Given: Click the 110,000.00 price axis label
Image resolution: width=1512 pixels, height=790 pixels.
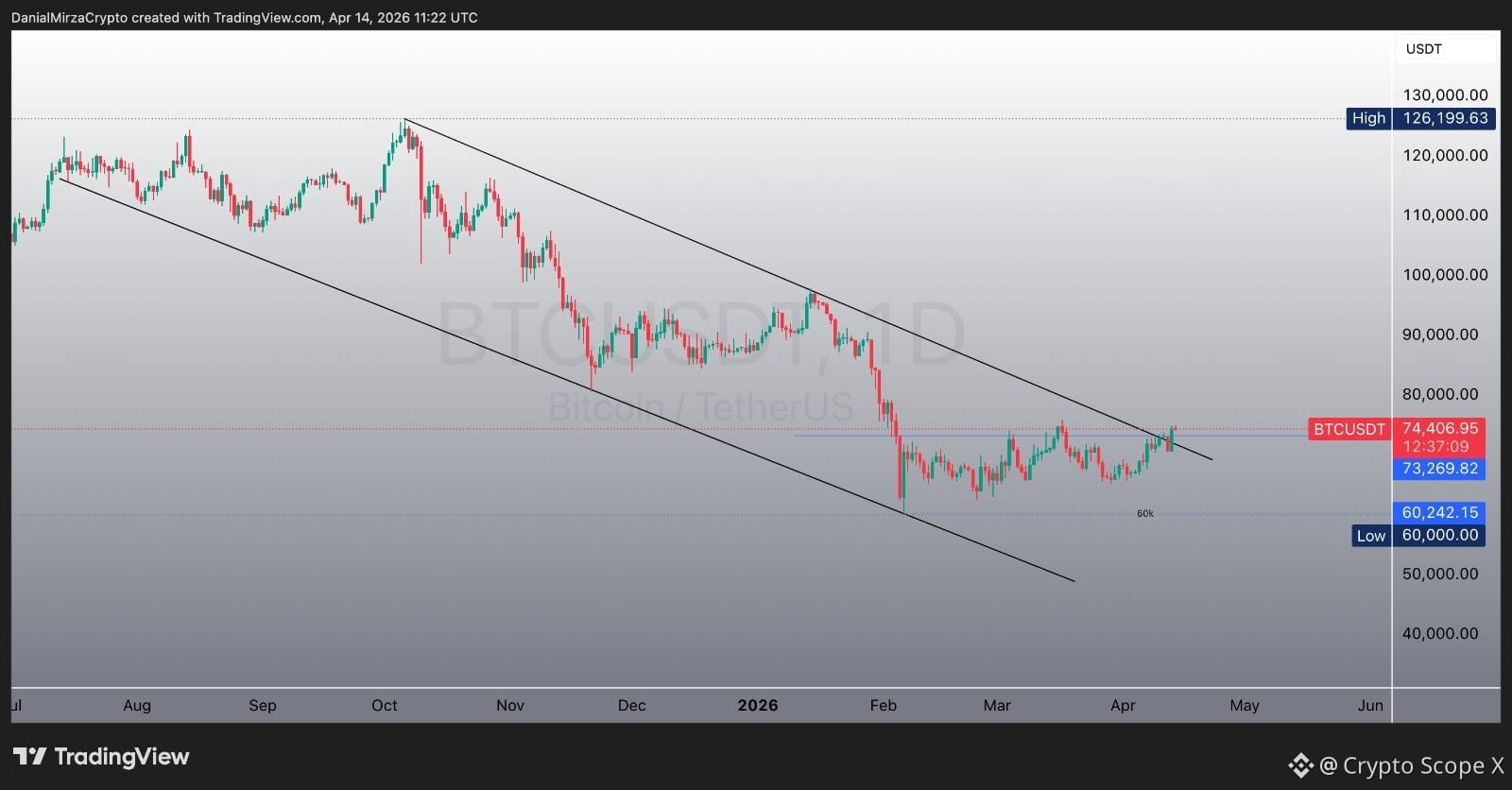Looking at the screenshot, I should 1445,215.
